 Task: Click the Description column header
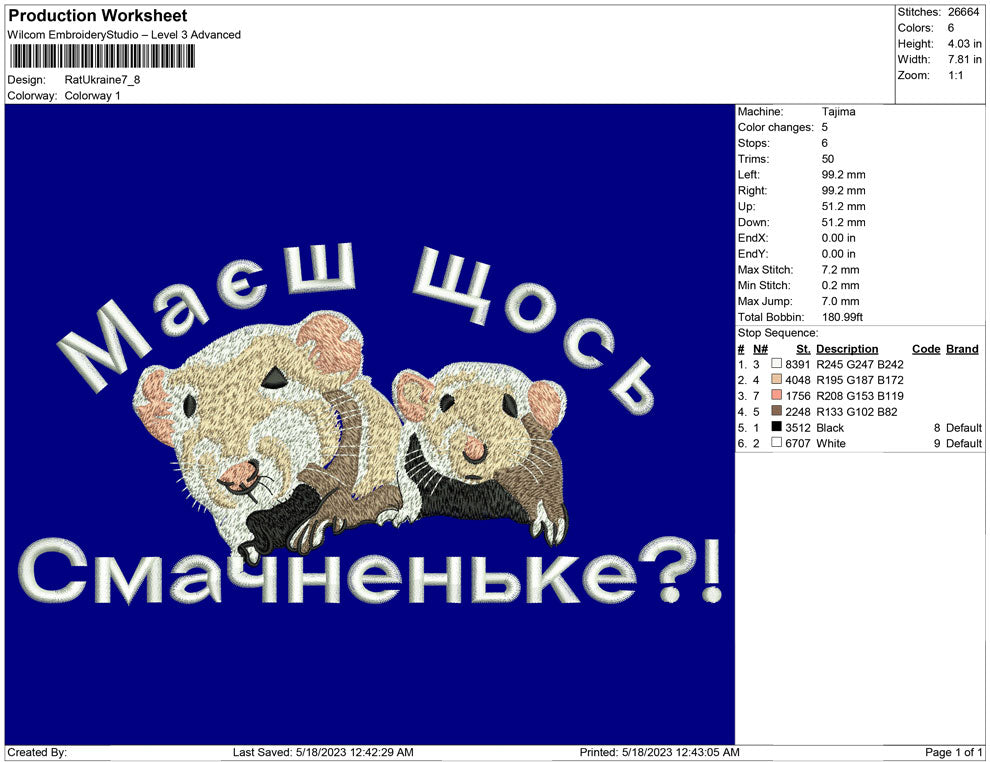pyautogui.click(x=848, y=349)
